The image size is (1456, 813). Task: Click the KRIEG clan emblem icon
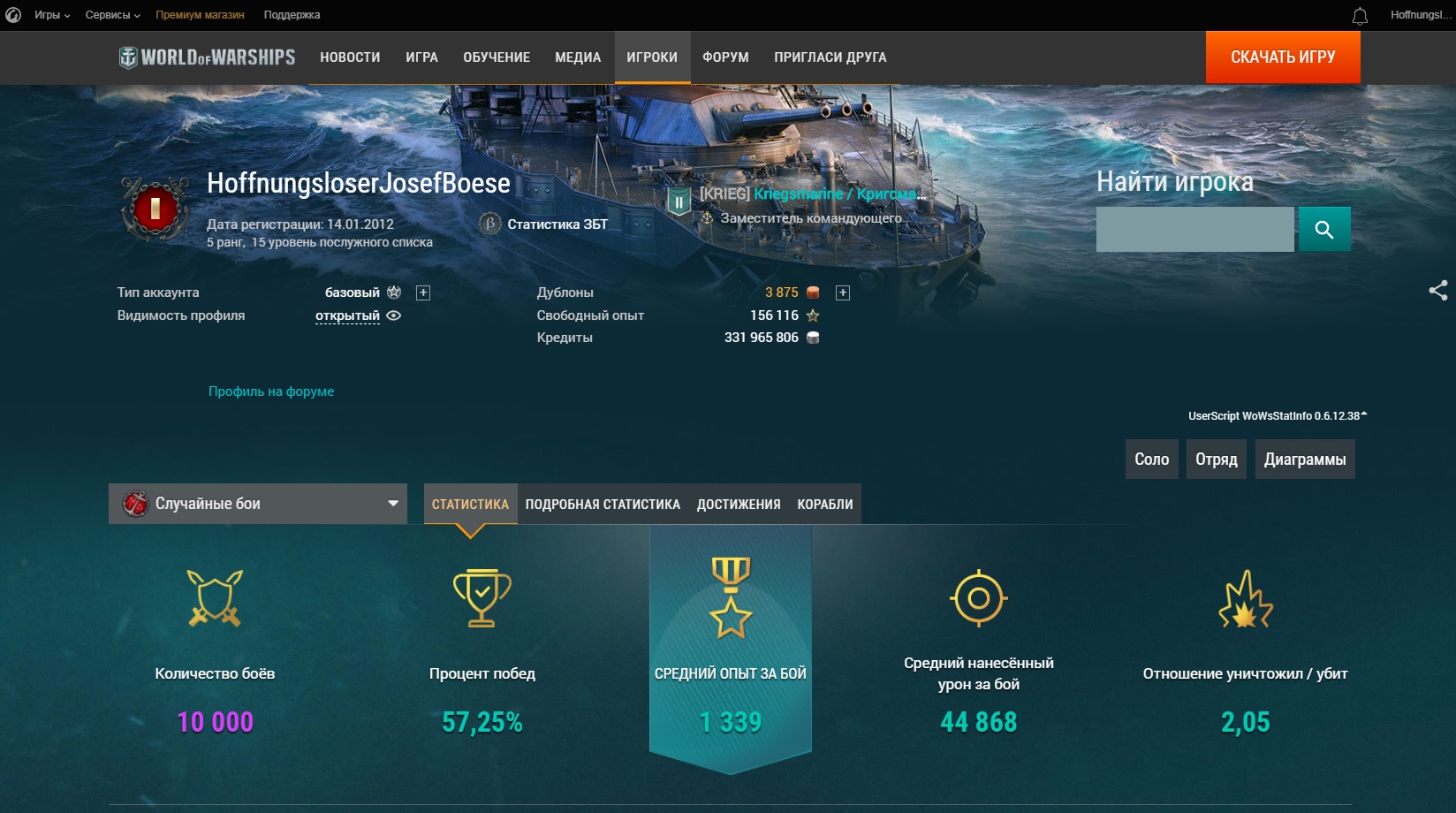pos(679,201)
